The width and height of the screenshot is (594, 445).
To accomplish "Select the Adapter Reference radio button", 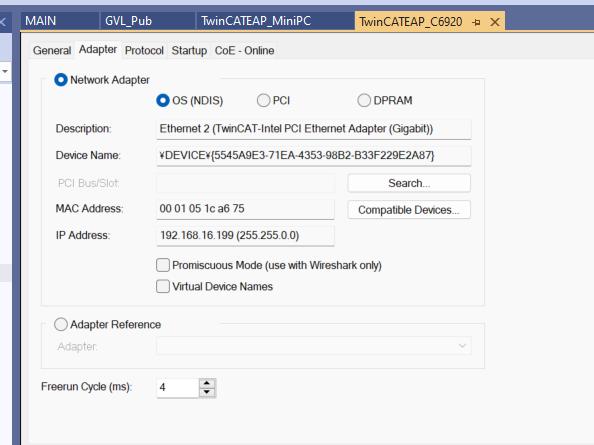I will (x=61, y=325).
